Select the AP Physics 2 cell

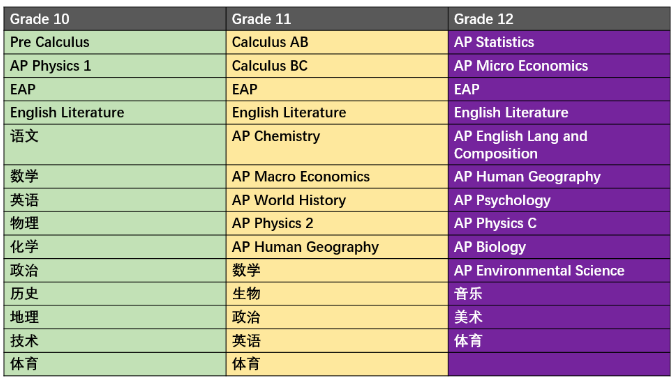click(x=337, y=223)
